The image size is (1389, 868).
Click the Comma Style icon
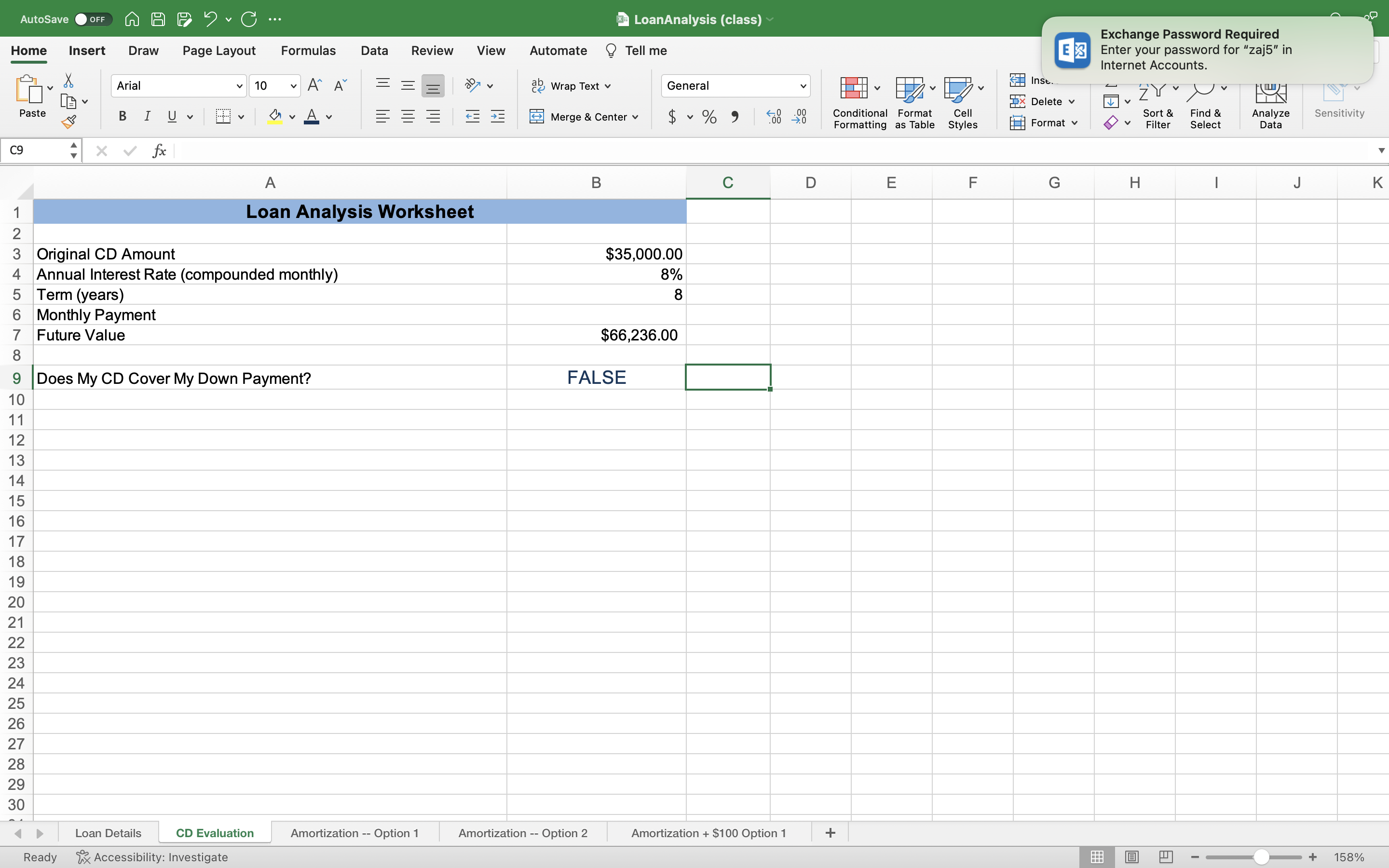click(x=736, y=117)
